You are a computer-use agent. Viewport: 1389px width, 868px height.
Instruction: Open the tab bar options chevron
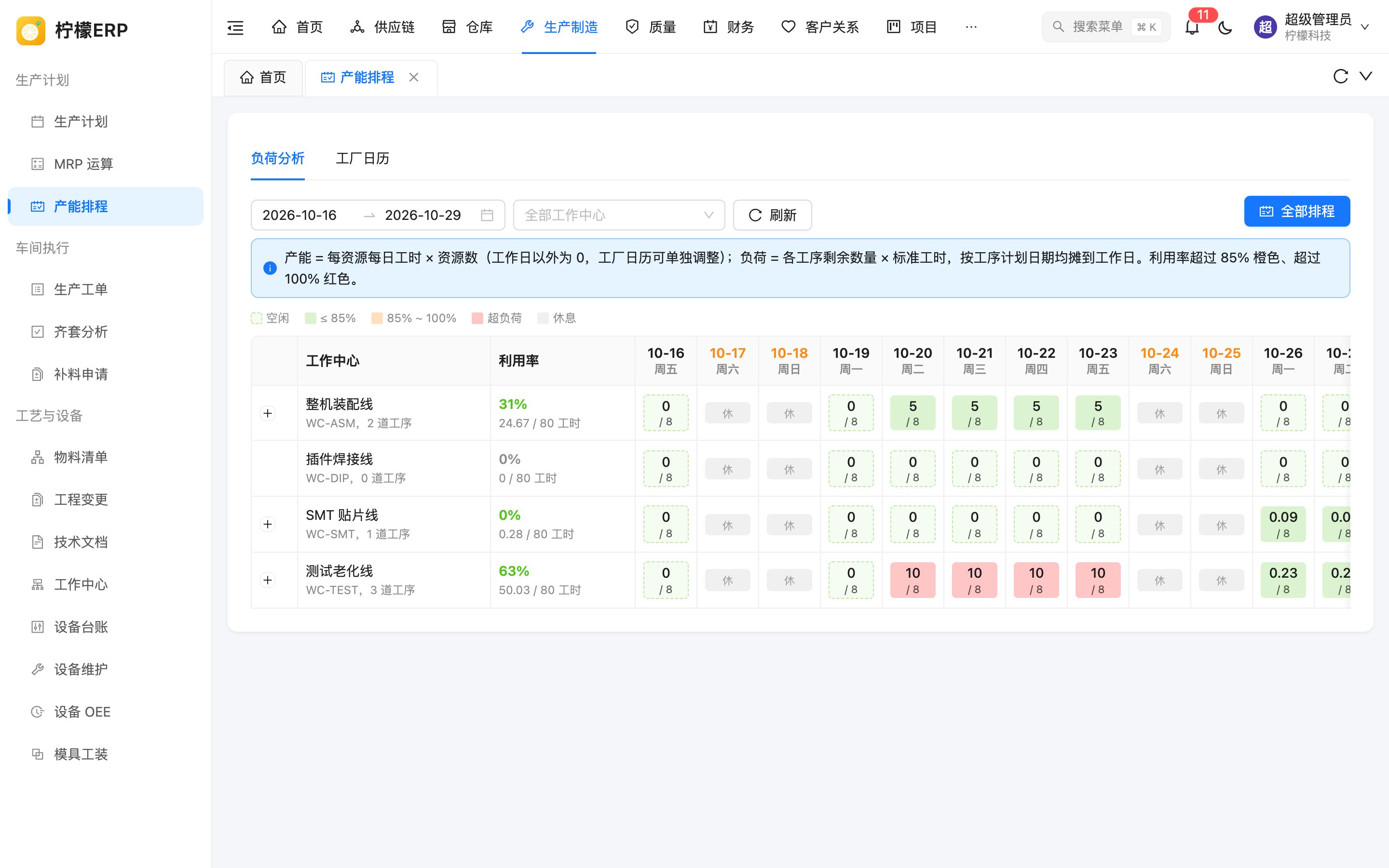pyautogui.click(x=1365, y=76)
